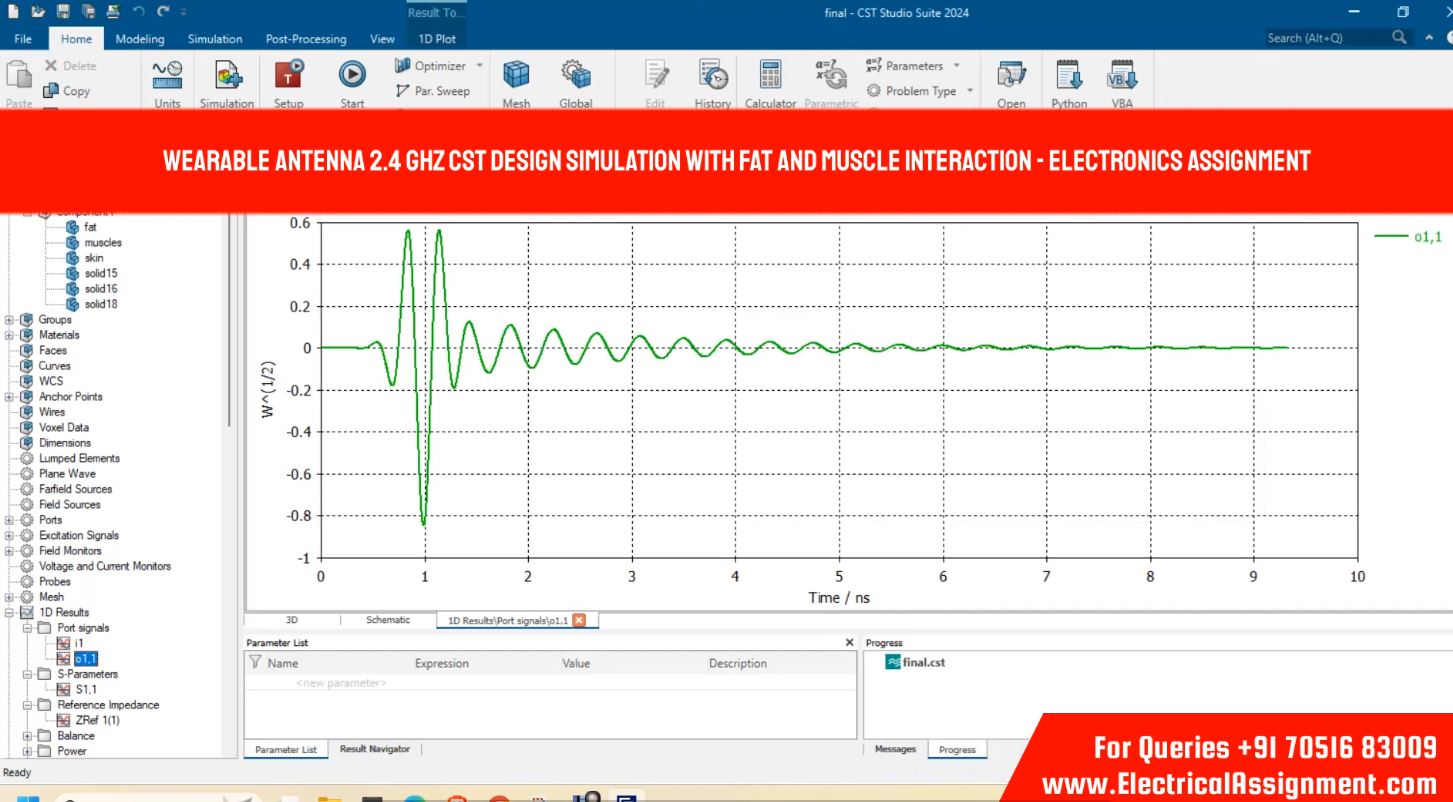Switch to the Post-Processing ribbon tab
1453x802 pixels.
pos(306,39)
